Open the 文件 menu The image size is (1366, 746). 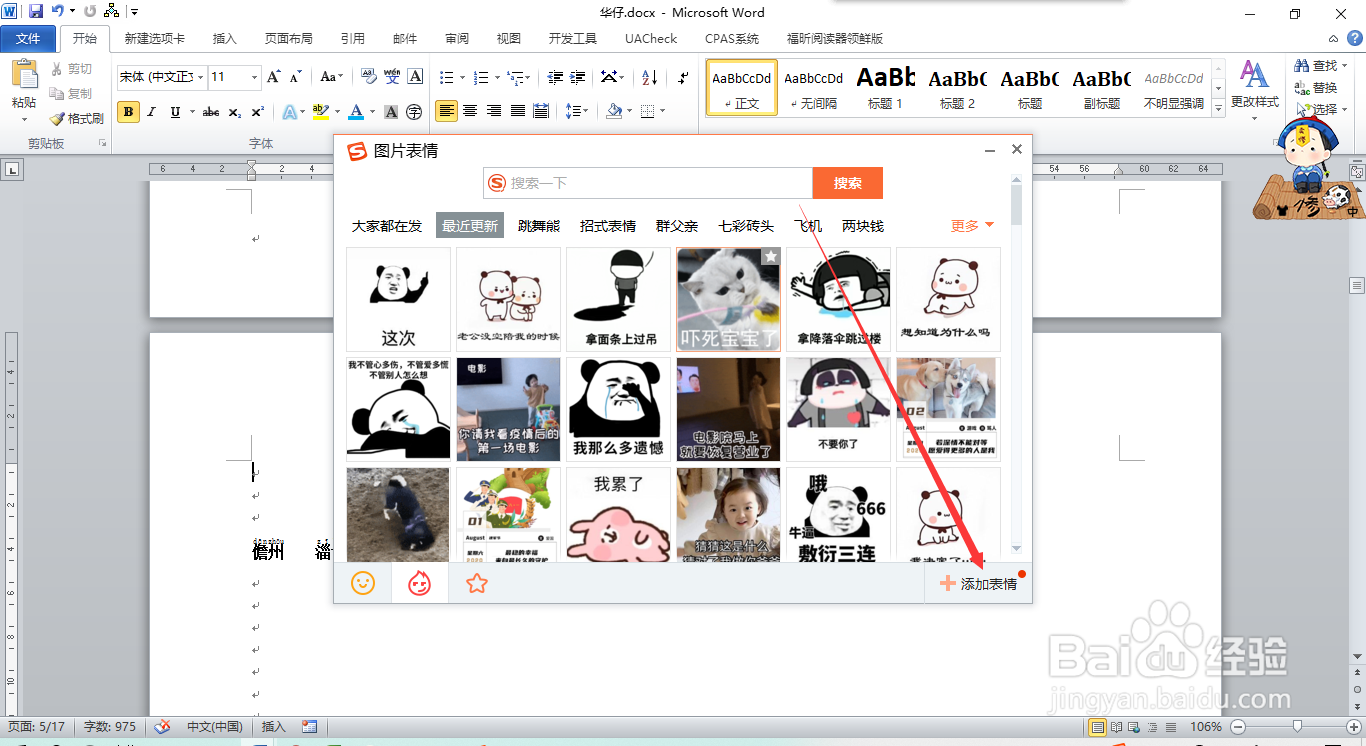coord(28,38)
